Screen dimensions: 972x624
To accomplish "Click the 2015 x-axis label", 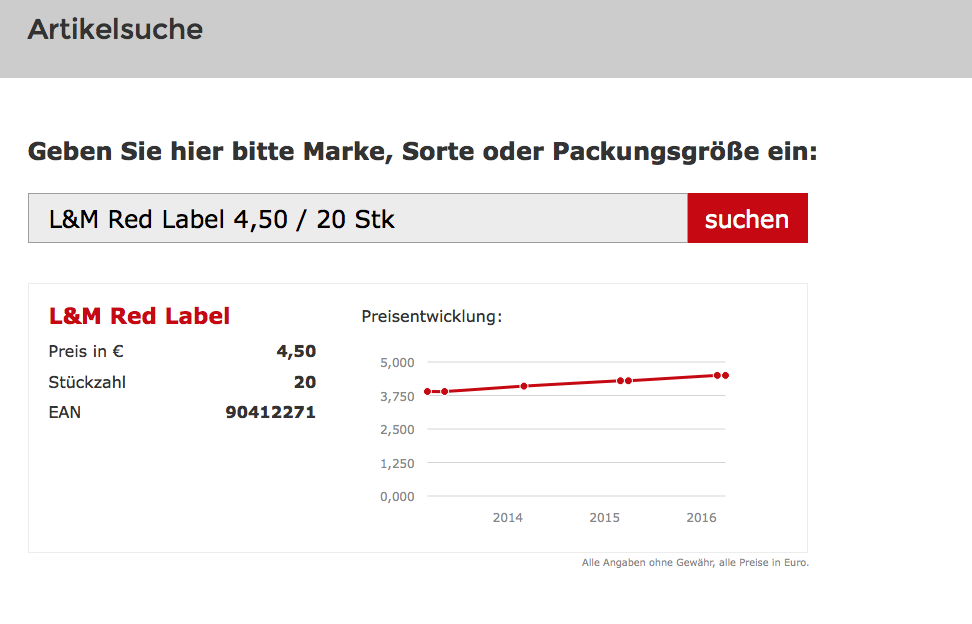I will (x=604, y=517).
